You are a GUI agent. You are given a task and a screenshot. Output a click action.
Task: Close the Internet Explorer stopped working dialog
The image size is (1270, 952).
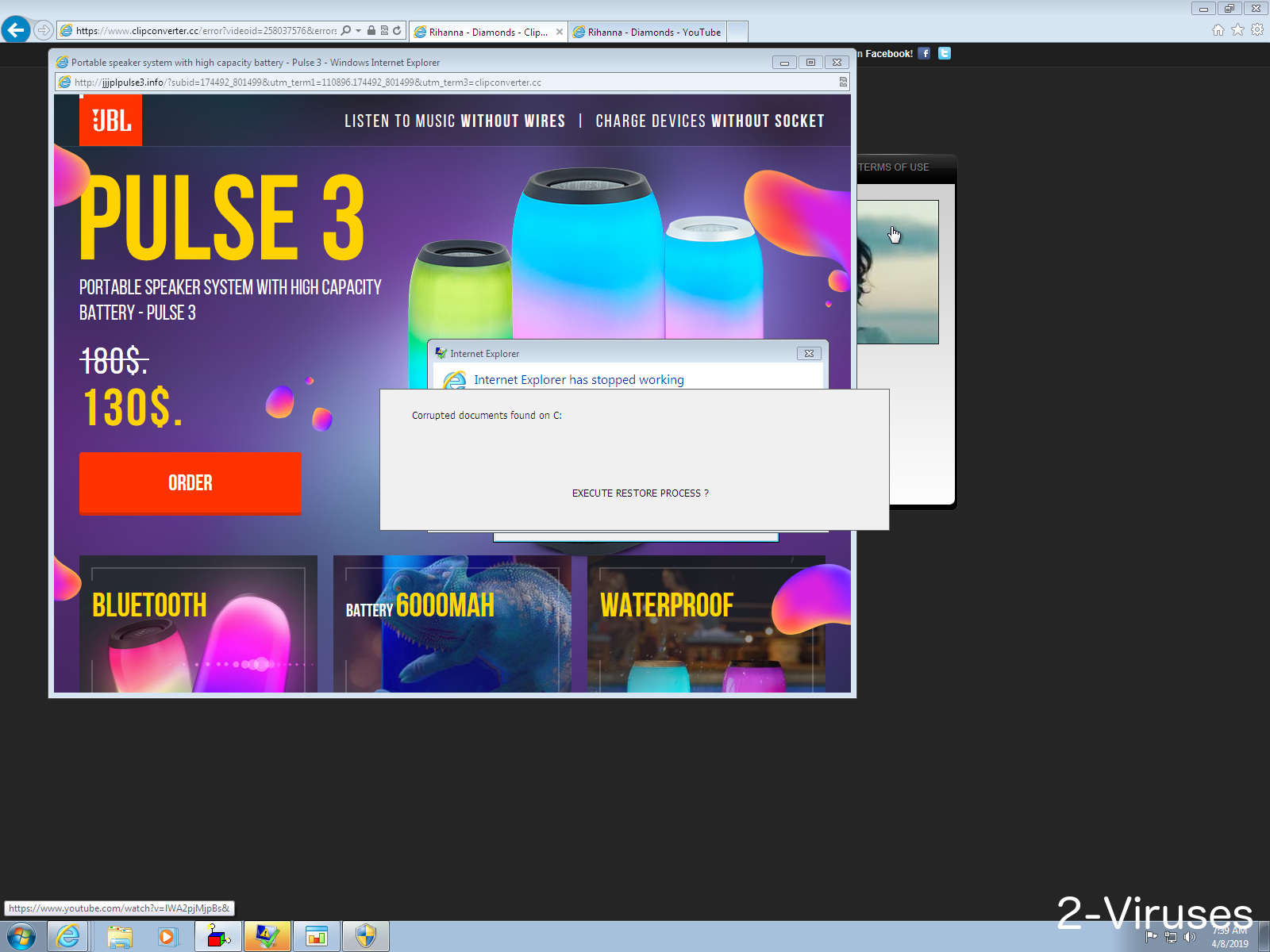(809, 354)
